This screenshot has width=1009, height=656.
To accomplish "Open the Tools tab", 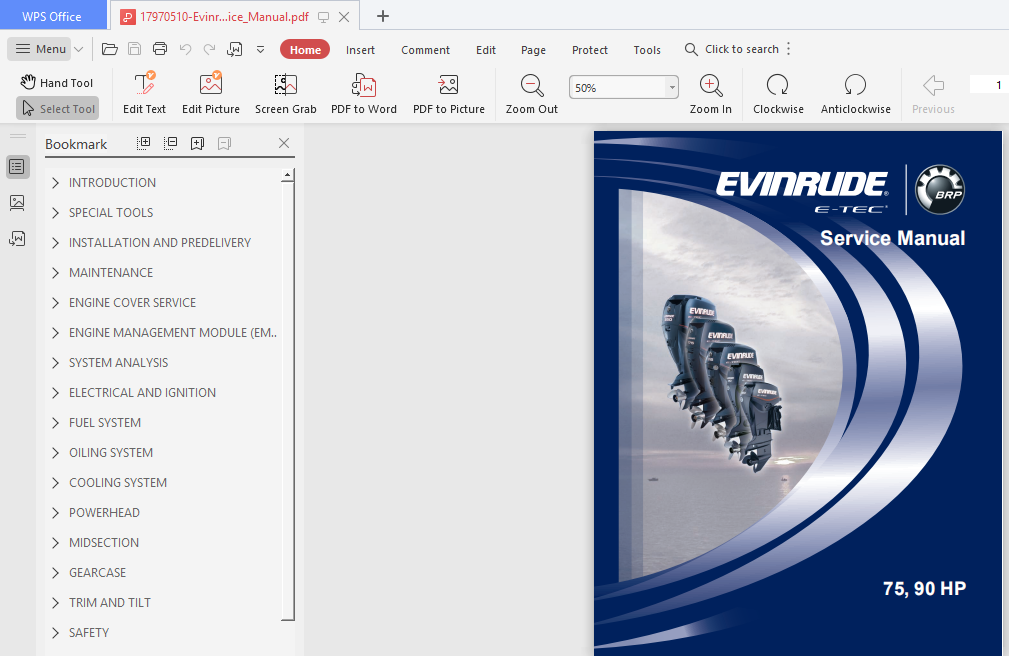I will tap(647, 50).
